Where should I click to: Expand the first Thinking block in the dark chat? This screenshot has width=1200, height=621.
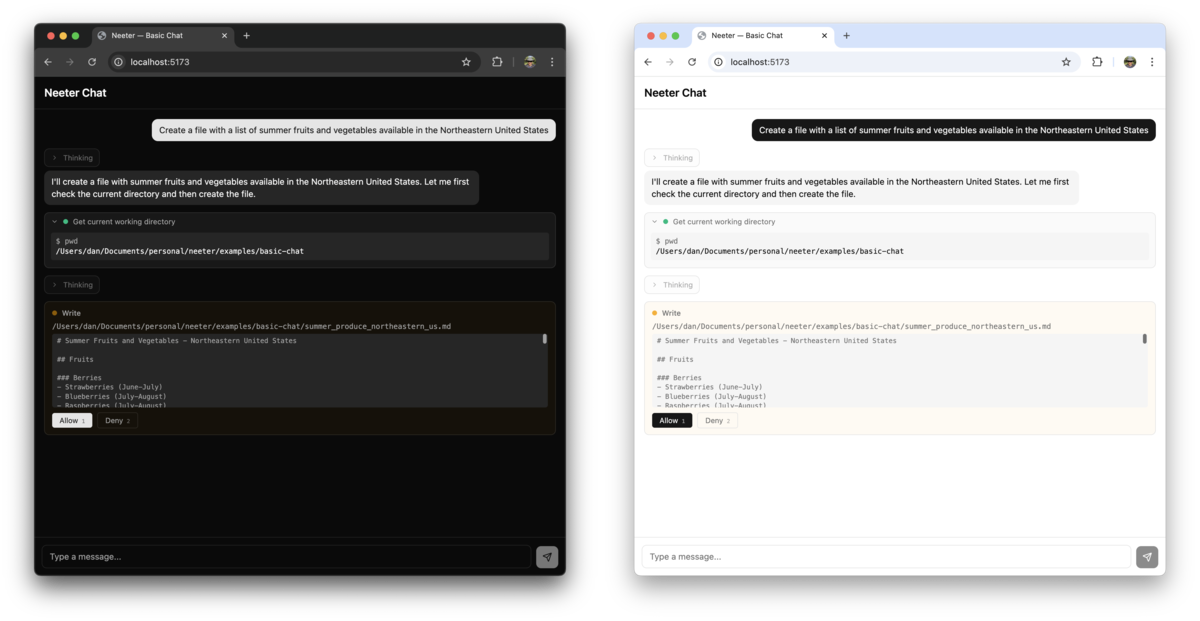72,158
